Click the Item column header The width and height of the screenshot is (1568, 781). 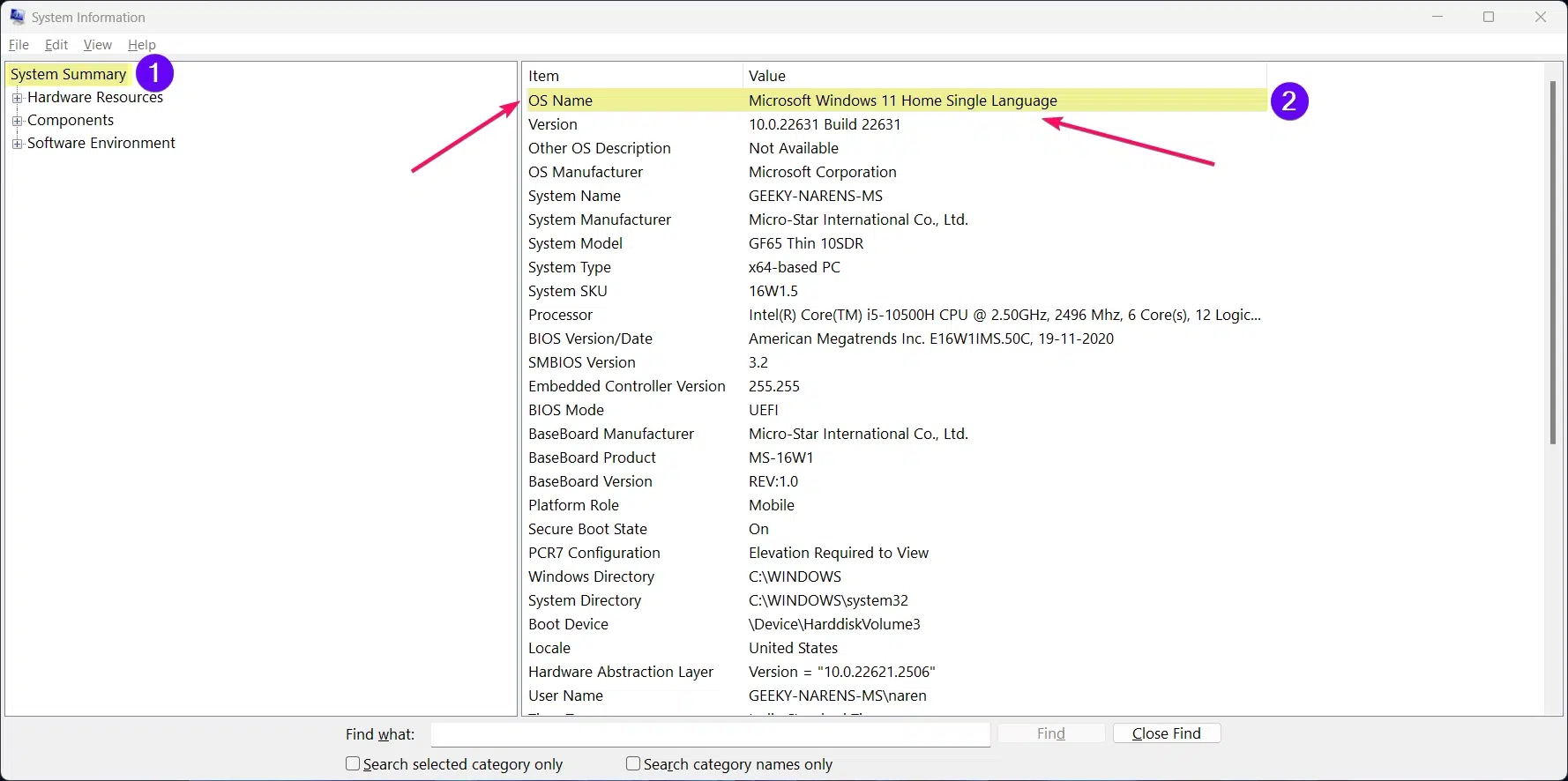click(x=633, y=76)
